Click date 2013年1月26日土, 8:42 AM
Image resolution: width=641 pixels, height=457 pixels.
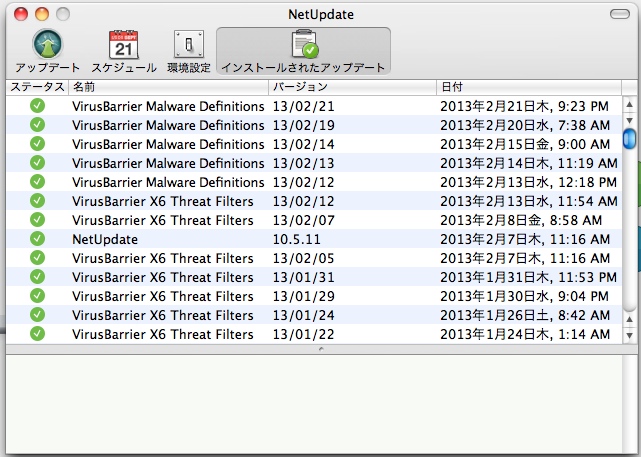click(525, 315)
